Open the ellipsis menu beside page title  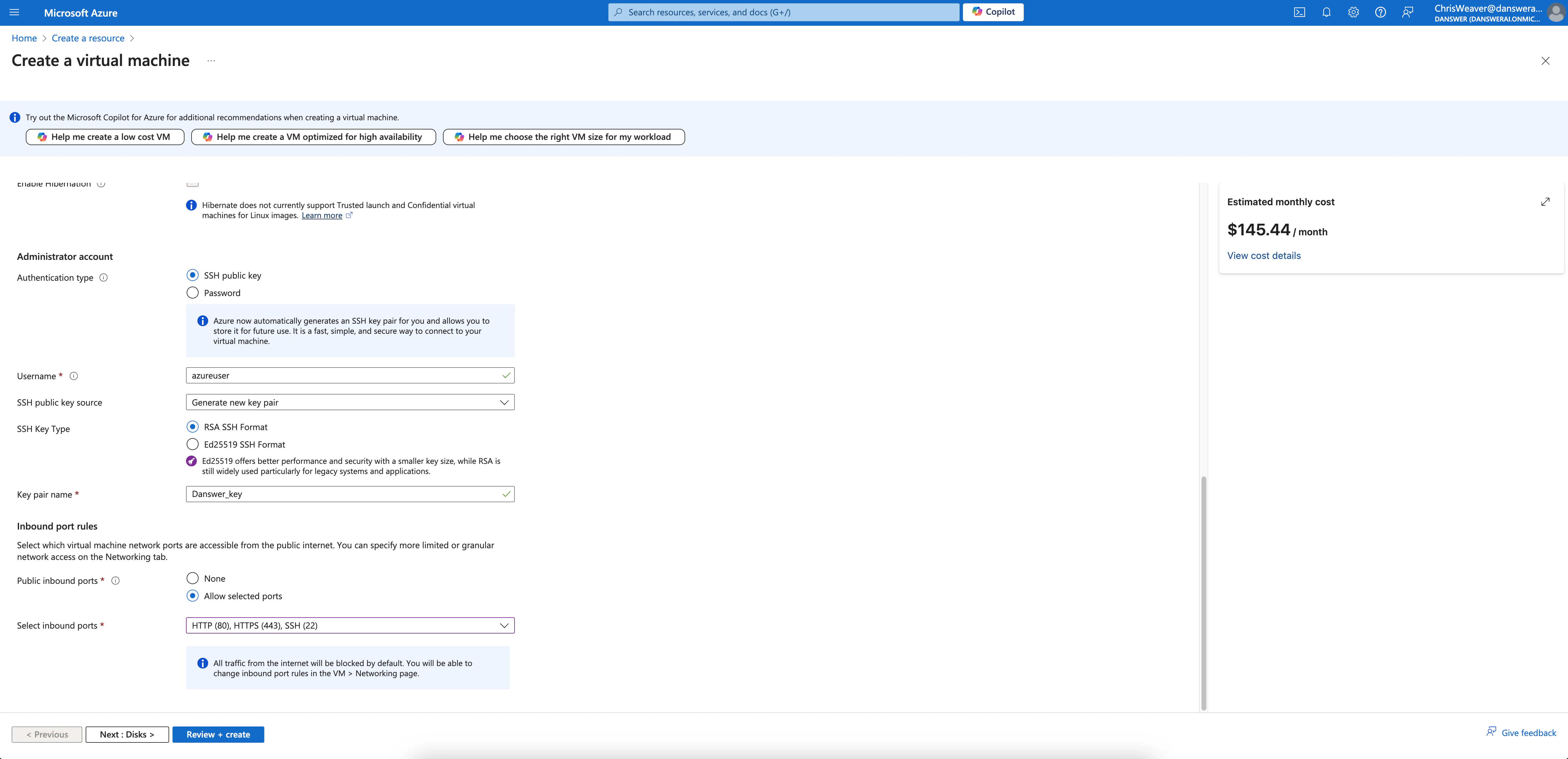211,61
